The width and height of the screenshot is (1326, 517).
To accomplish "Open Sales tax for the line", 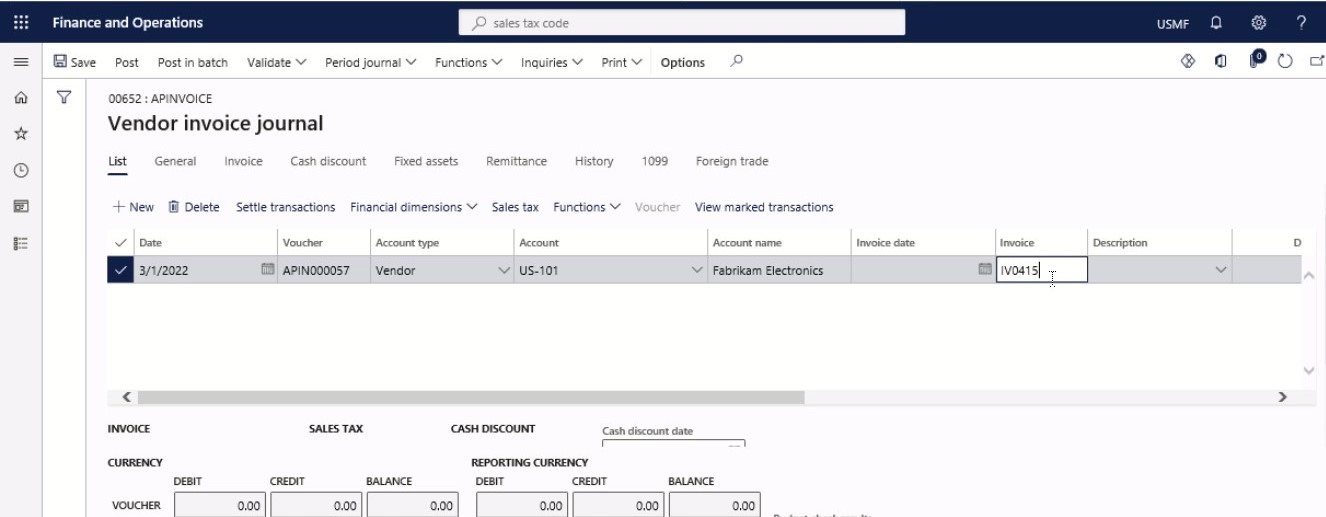I will coord(515,207).
